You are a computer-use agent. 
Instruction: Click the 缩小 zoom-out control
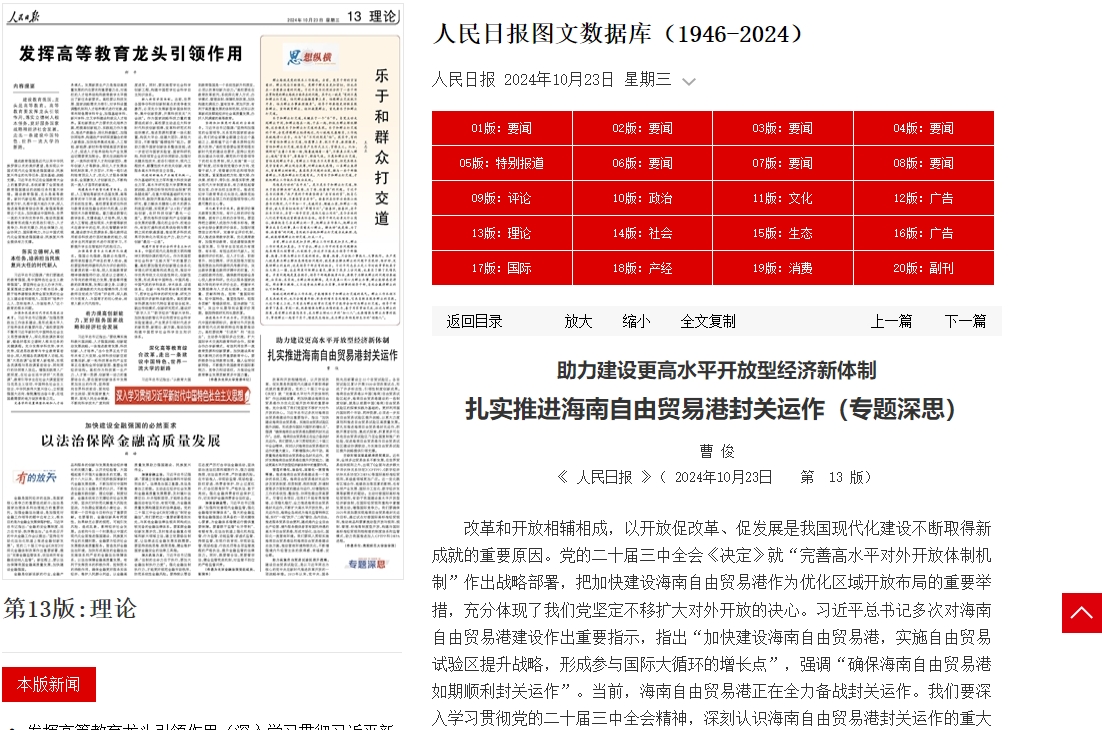click(637, 321)
